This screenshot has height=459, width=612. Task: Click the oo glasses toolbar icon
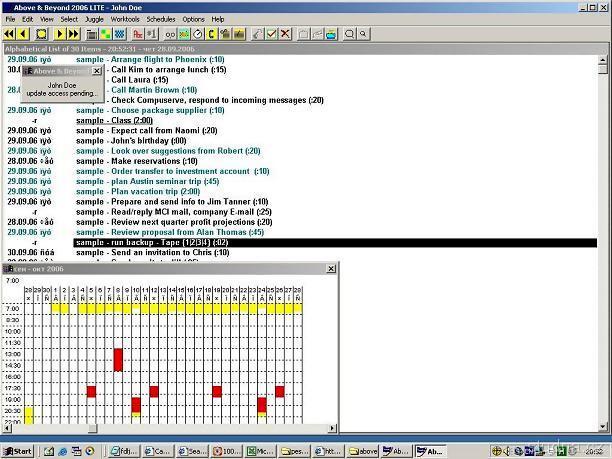tap(170, 34)
